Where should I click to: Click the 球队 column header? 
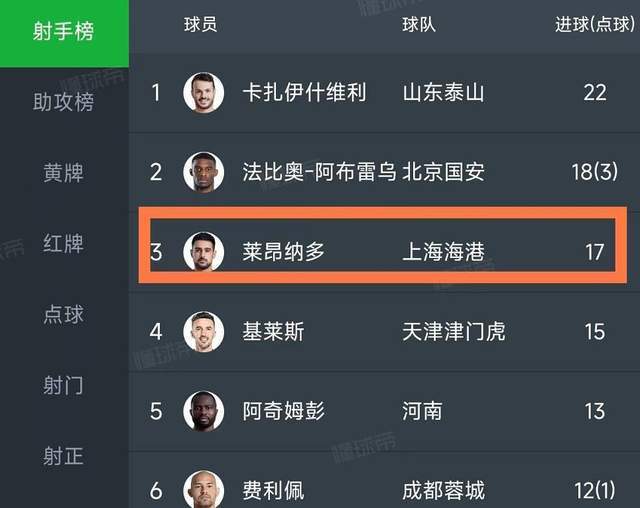pos(419,25)
